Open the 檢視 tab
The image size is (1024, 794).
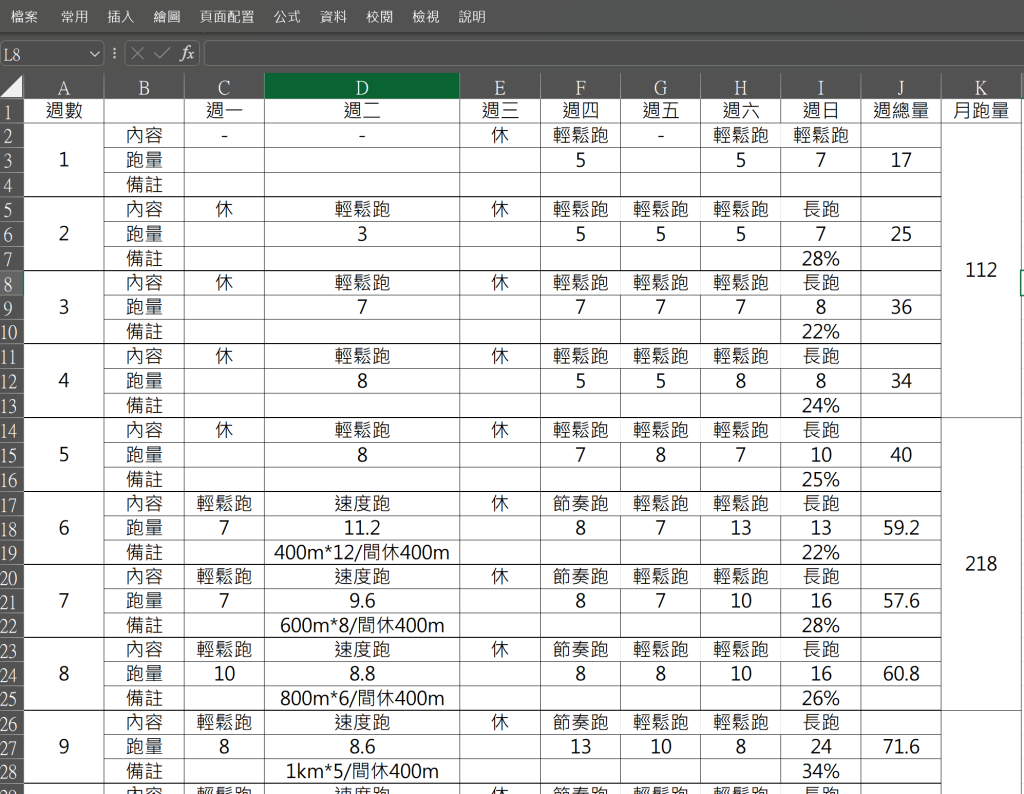coord(426,17)
